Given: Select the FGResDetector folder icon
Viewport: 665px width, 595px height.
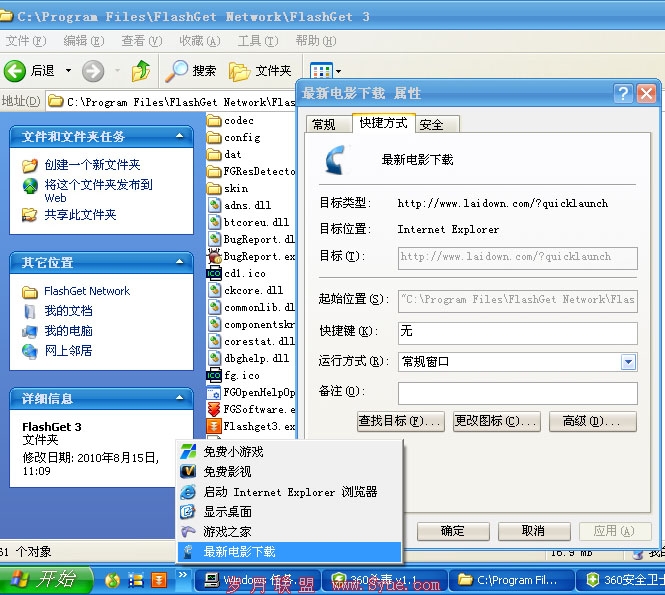Looking at the screenshot, I should pos(214,172).
